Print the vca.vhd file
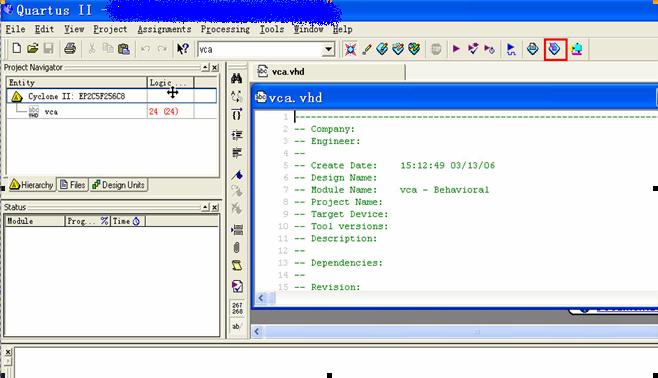This screenshot has height=378, width=658. [70, 49]
